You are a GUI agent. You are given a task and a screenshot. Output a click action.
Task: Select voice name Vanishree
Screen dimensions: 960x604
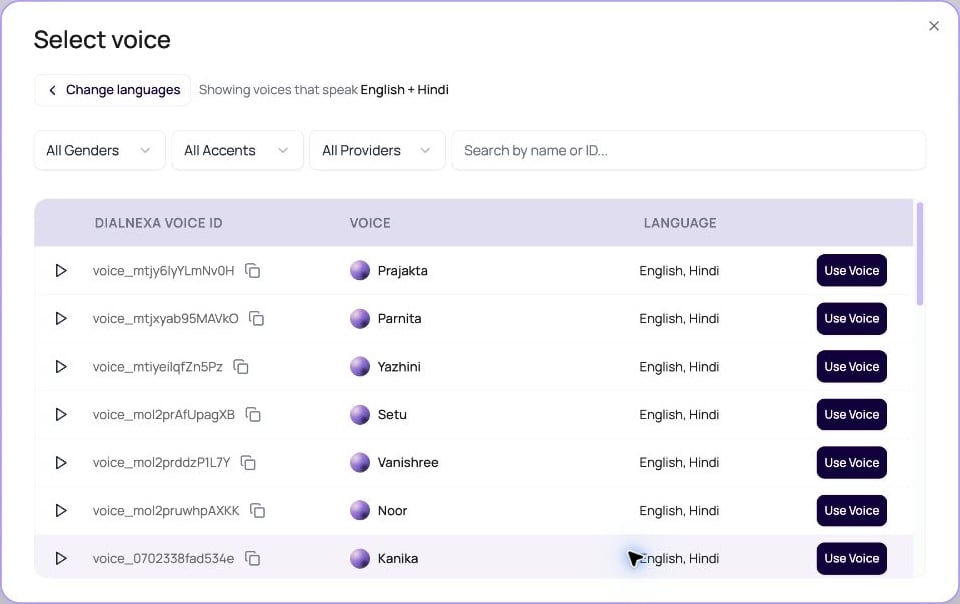408,463
